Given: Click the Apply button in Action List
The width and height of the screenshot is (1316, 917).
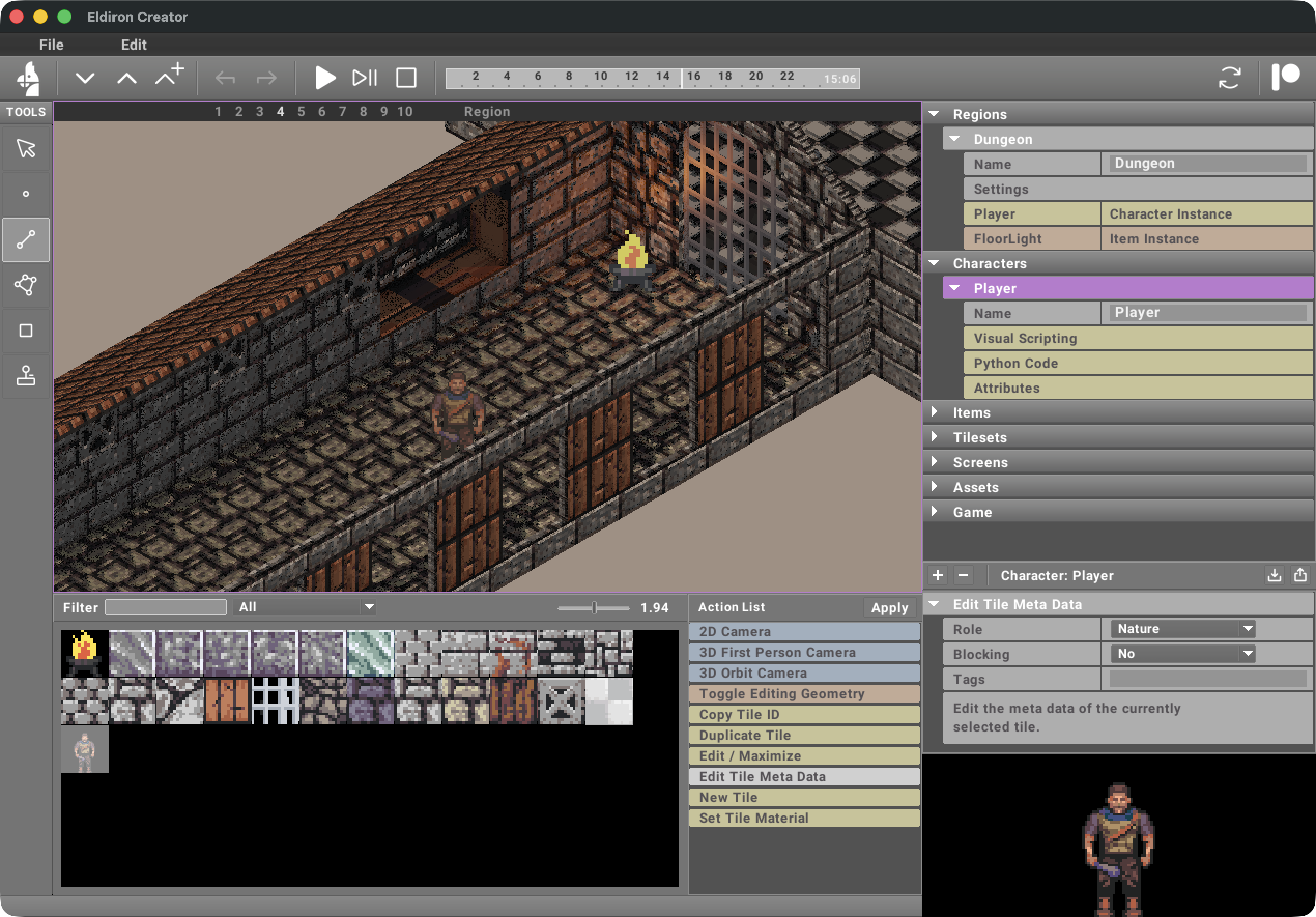Looking at the screenshot, I should tap(889, 608).
